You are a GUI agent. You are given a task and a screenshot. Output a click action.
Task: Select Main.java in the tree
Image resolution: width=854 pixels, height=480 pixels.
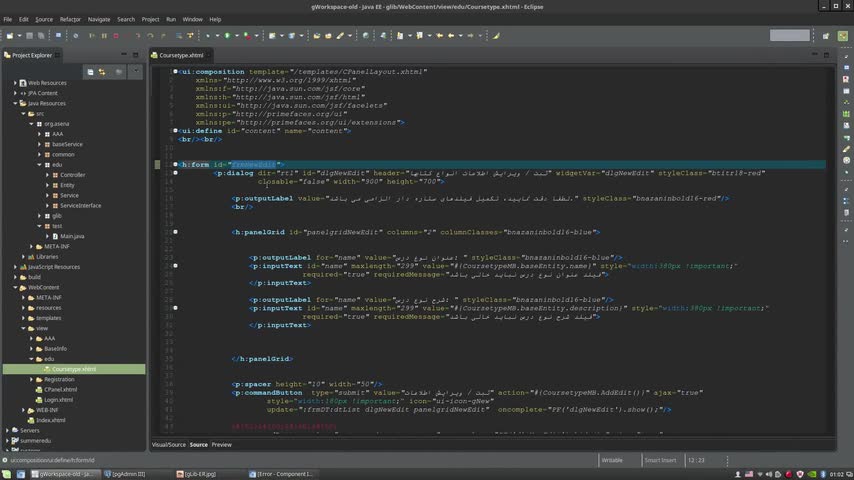pyautogui.click(x=72, y=236)
